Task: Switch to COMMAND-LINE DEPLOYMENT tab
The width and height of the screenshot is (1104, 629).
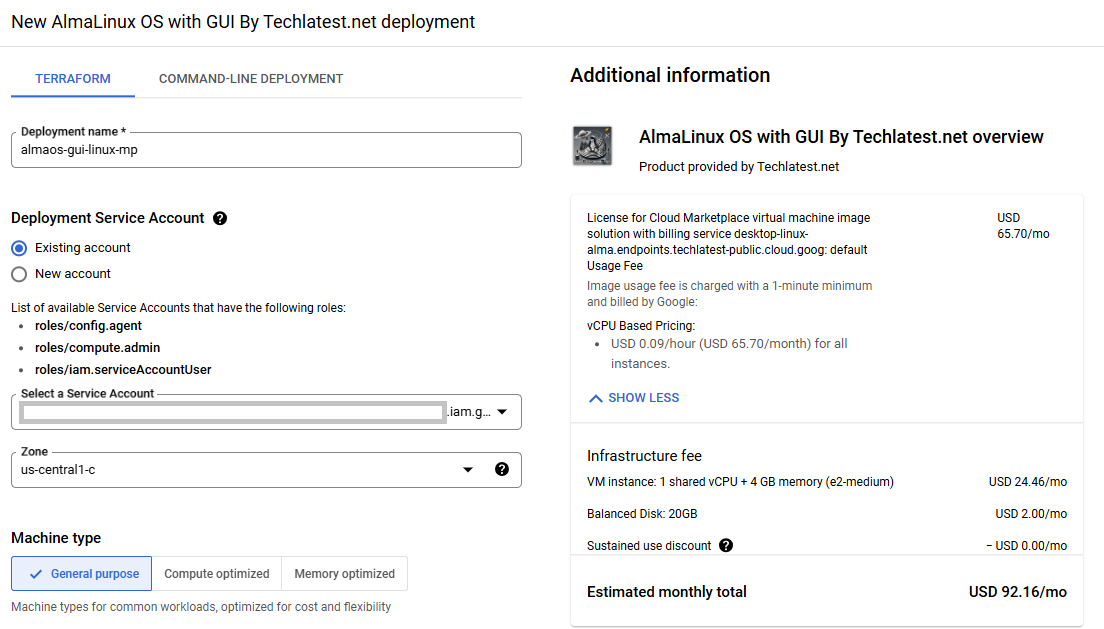Action: point(251,79)
